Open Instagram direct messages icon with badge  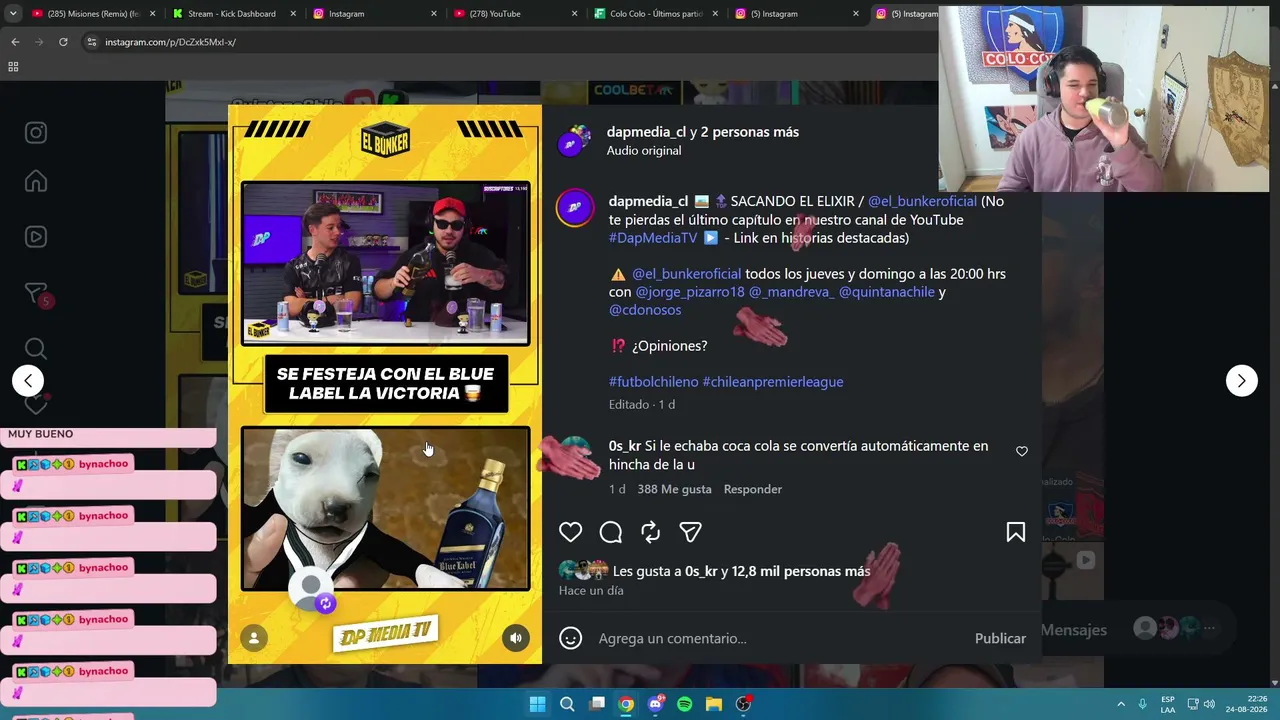tap(36, 293)
